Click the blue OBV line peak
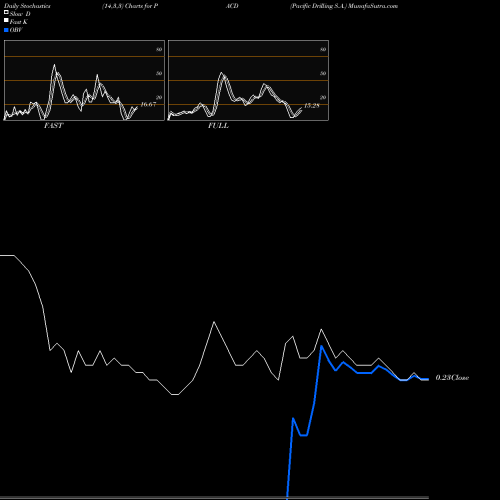This screenshot has height=500, width=500. coord(321,346)
